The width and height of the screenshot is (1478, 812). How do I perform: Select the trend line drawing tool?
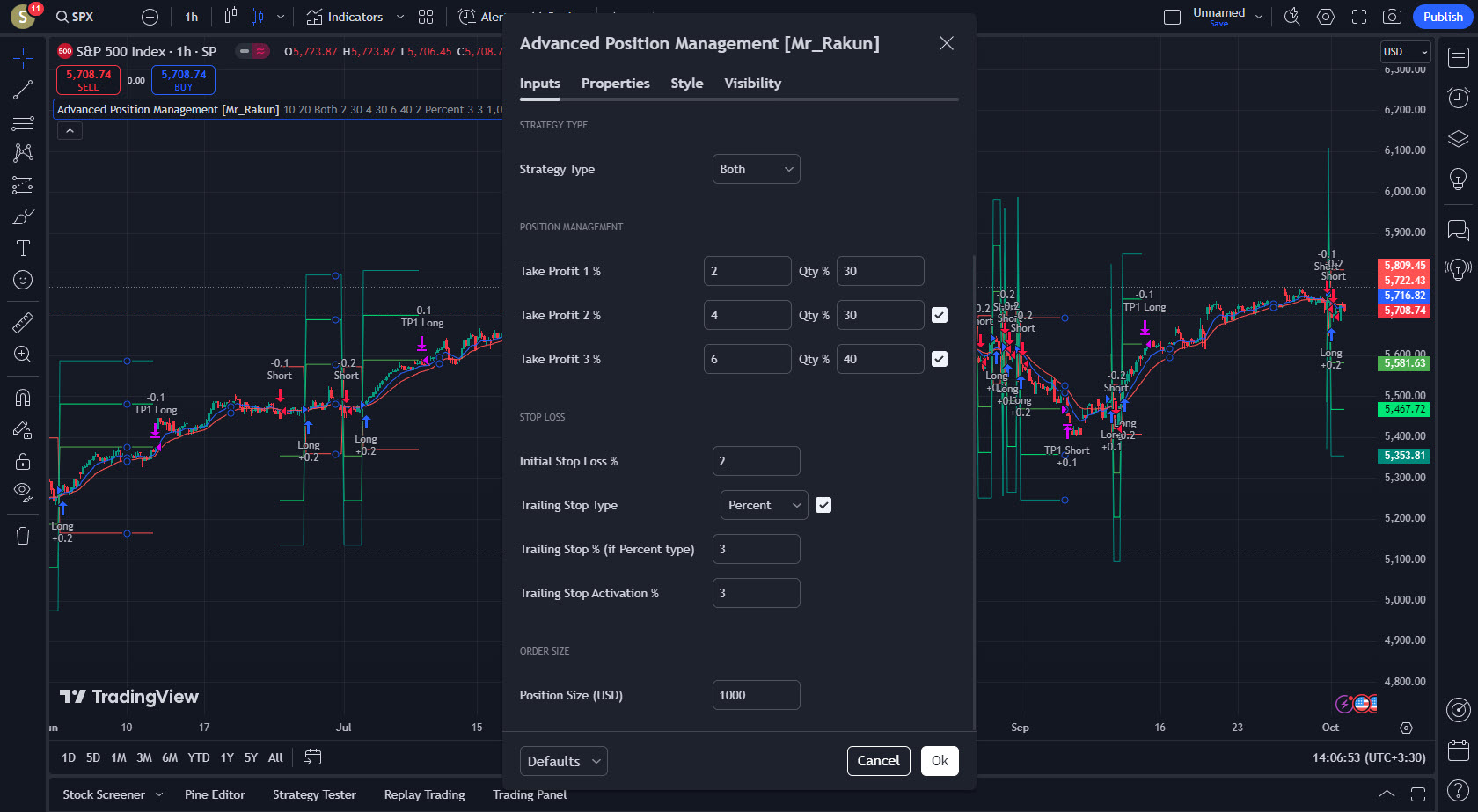click(x=23, y=89)
